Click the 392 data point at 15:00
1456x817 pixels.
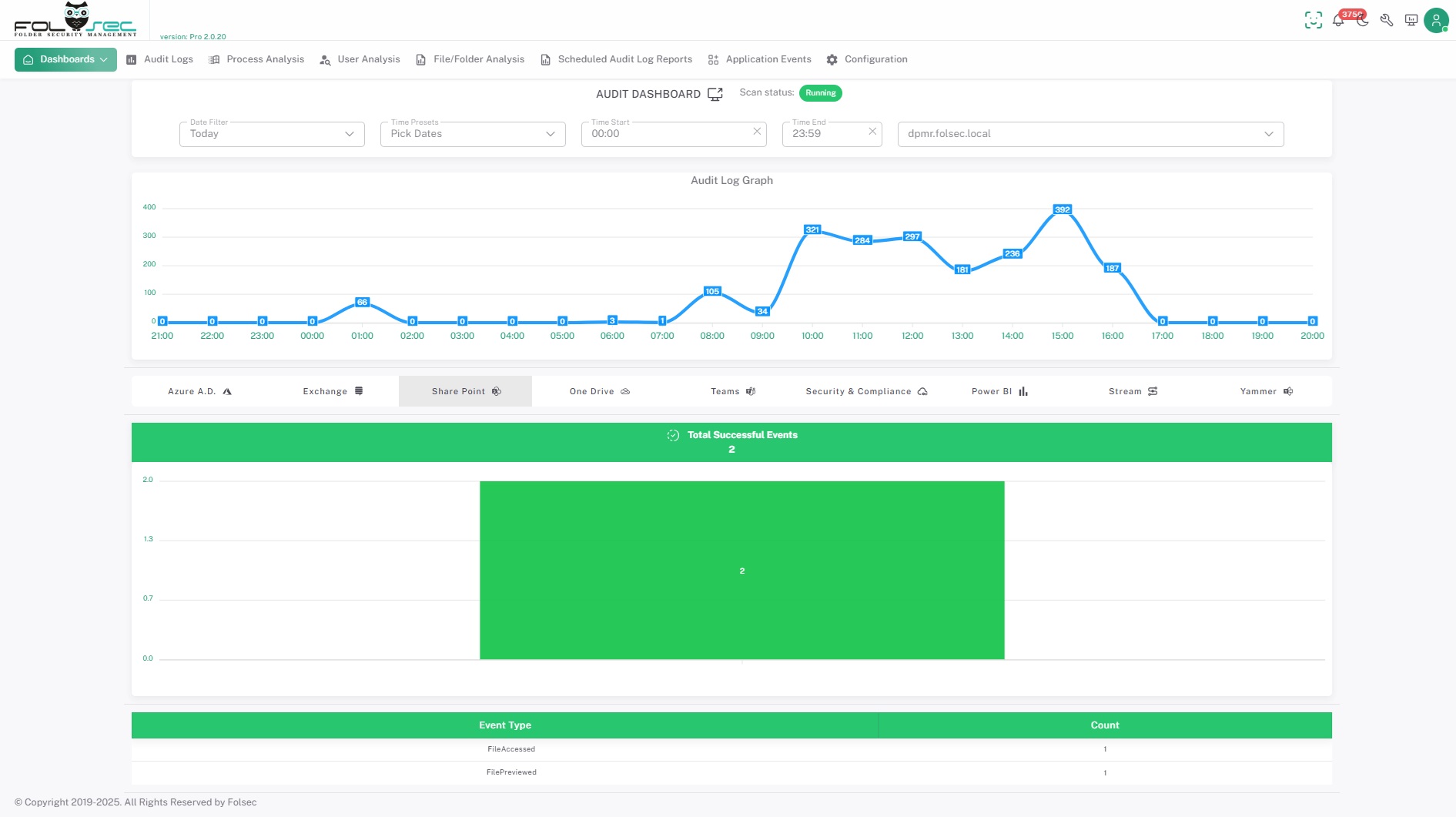(1063, 209)
